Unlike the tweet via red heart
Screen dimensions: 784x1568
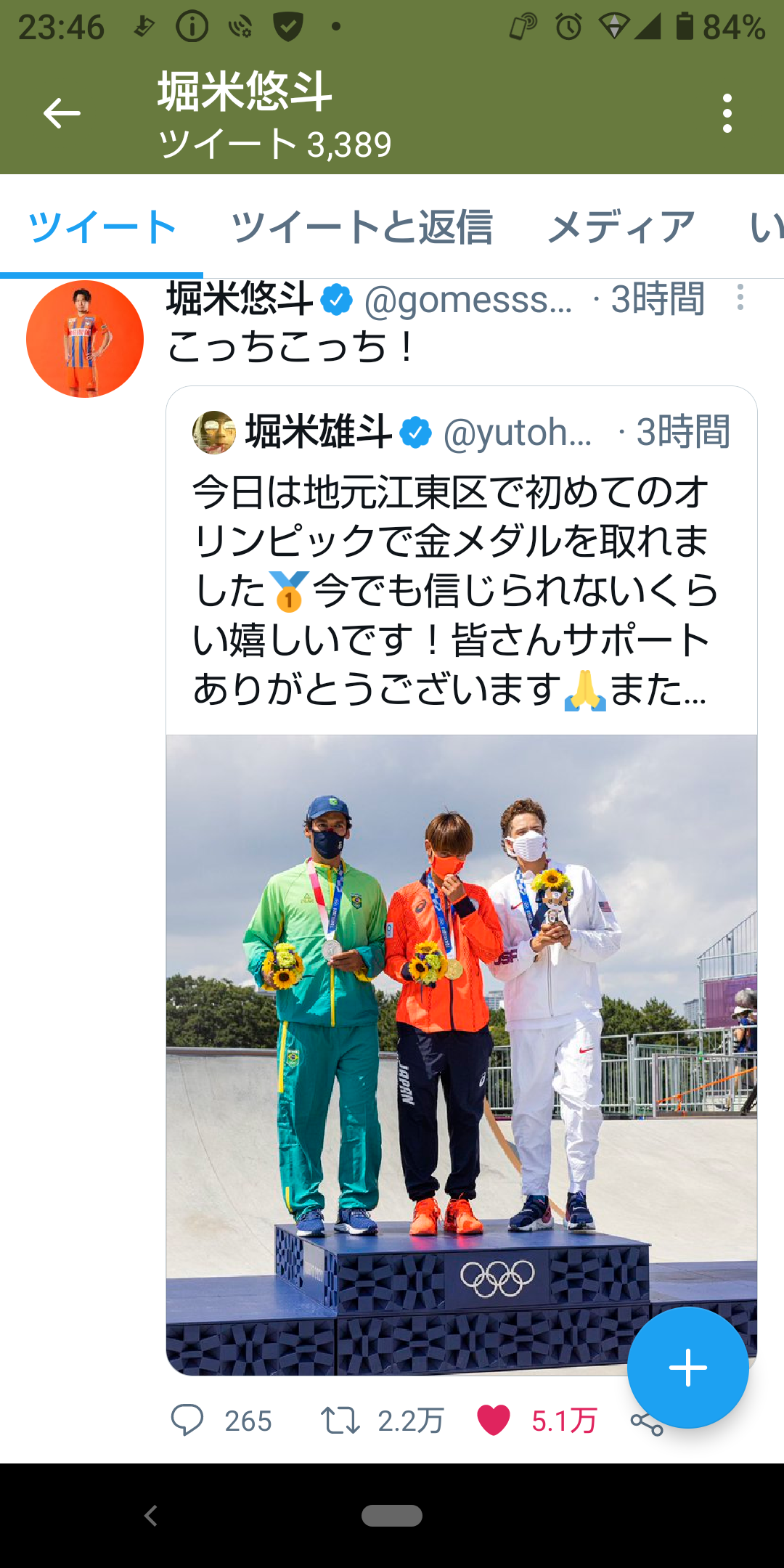pos(494,1420)
